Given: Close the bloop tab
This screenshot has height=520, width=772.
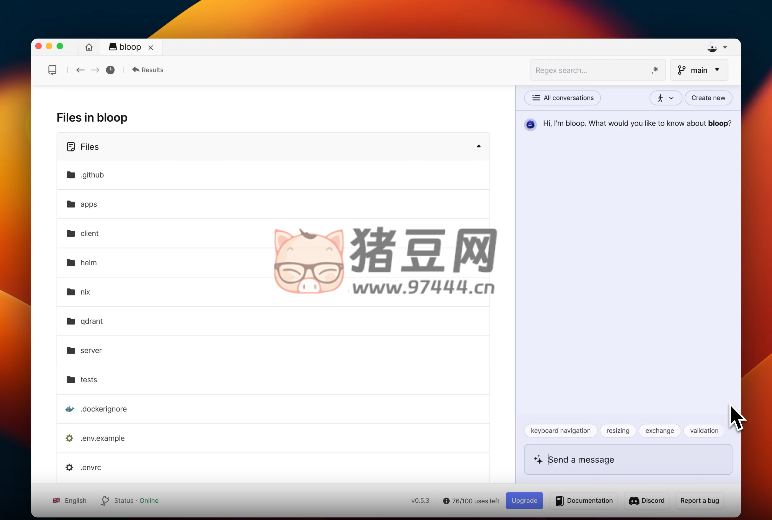Looking at the screenshot, I should 151,47.
